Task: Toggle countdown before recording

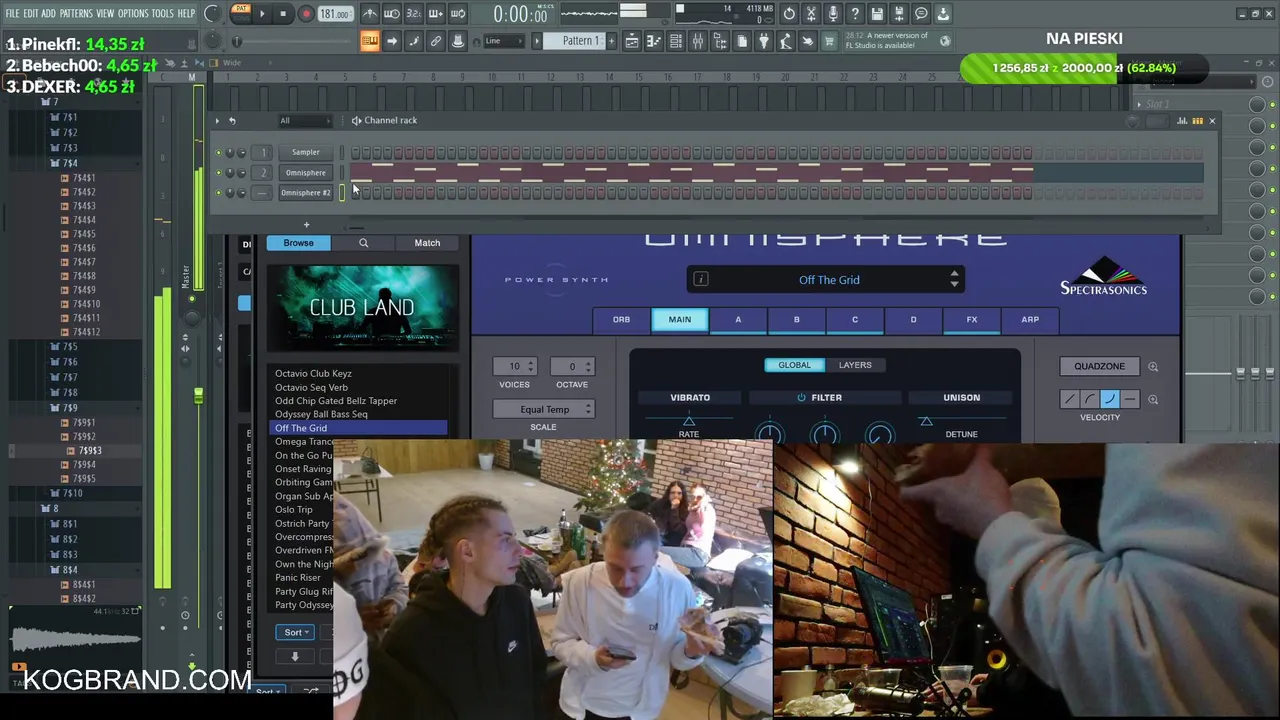Action: [x=413, y=14]
